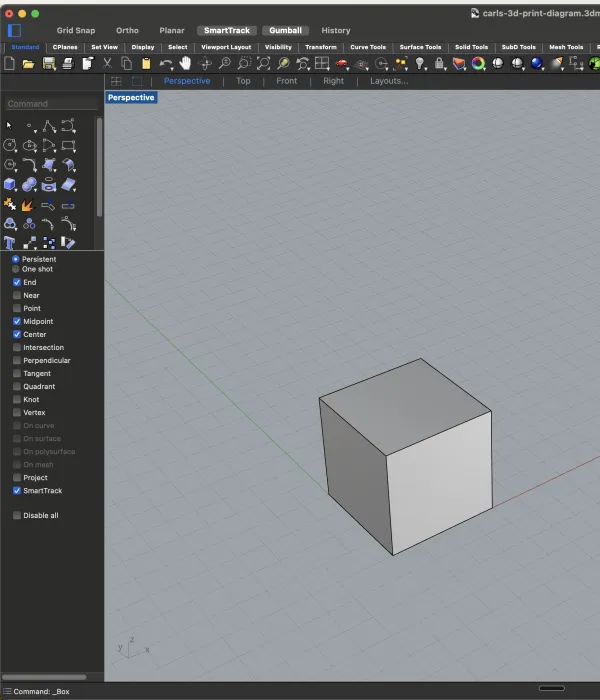The height and width of the screenshot is (700, 600).
Task: Select the Boolean Union spheres tool
Action: point(29,184)
